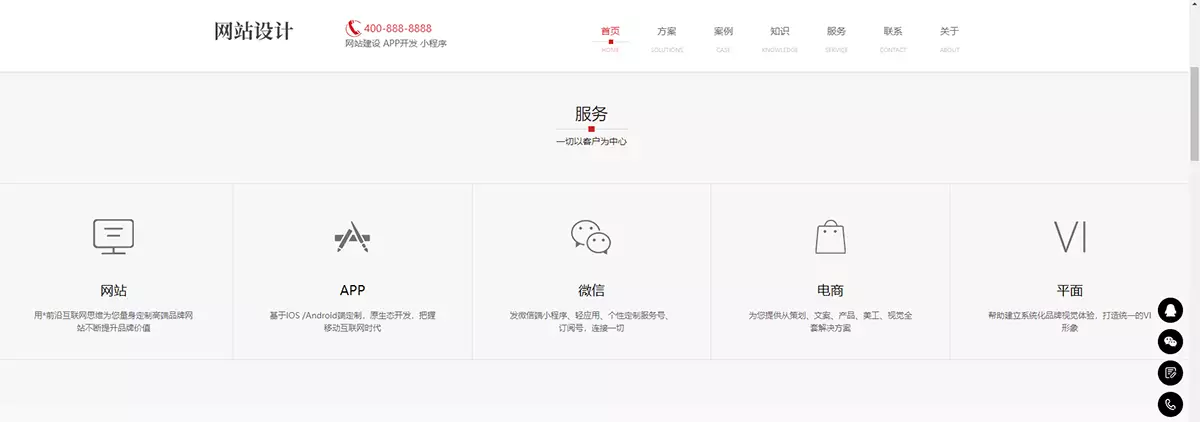1200x422 pixels.
Task: Click the 400-888-8888 phone number
Action: [398, 28]
